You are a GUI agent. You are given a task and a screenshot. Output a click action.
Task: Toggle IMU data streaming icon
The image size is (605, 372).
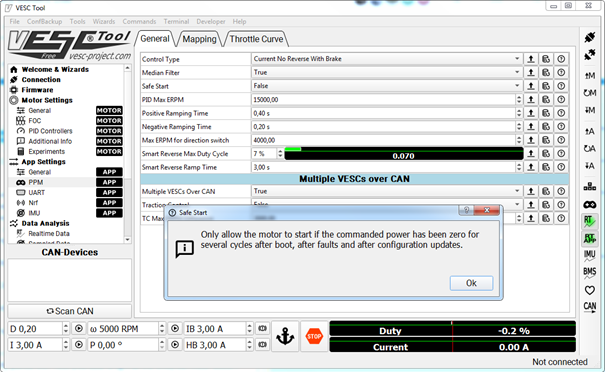point(590,255)
